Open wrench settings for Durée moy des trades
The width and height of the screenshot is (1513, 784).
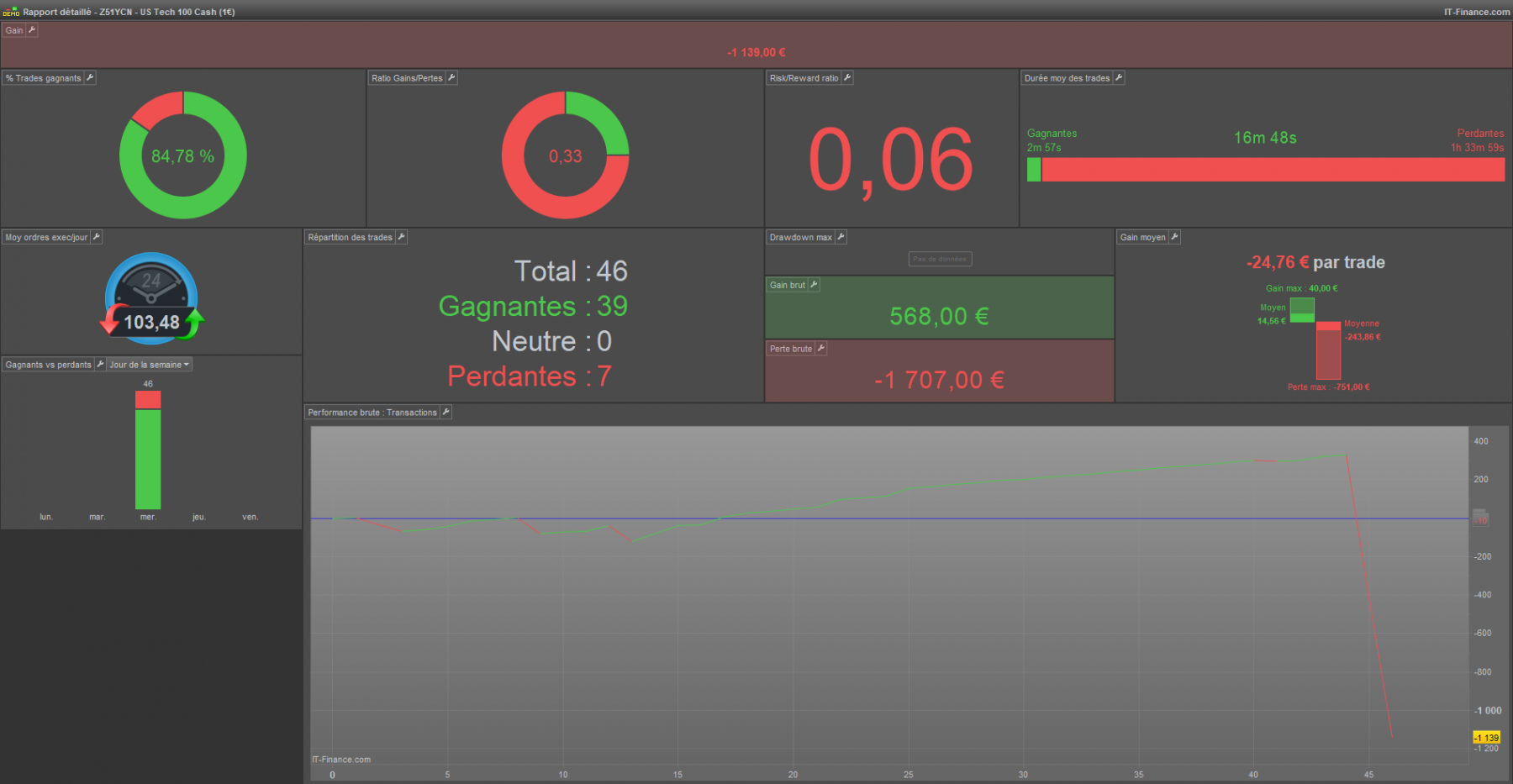(x=1119, y=77)
